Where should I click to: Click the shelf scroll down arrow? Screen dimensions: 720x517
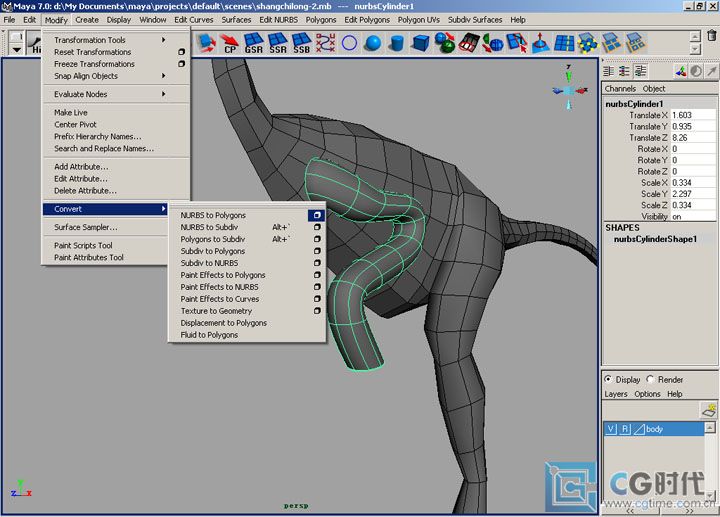pyautogui.click(x=695, y=49)
